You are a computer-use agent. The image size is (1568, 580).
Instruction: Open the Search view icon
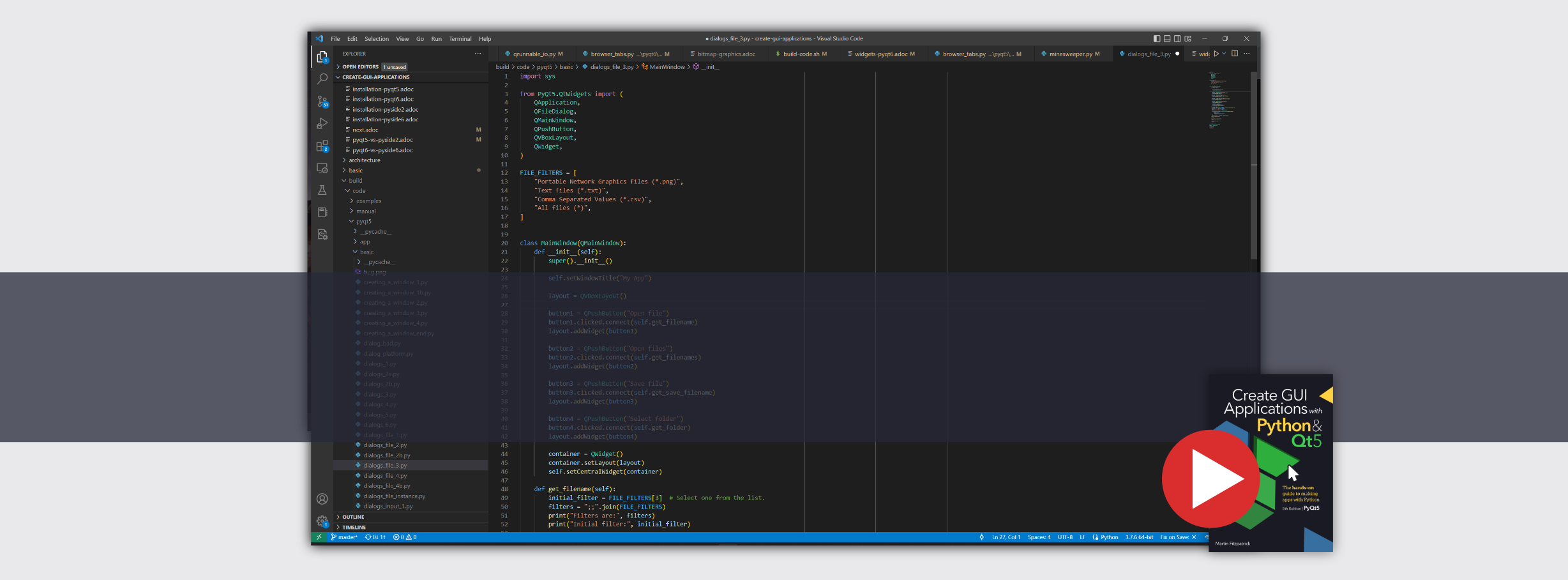tap(322, 79)
